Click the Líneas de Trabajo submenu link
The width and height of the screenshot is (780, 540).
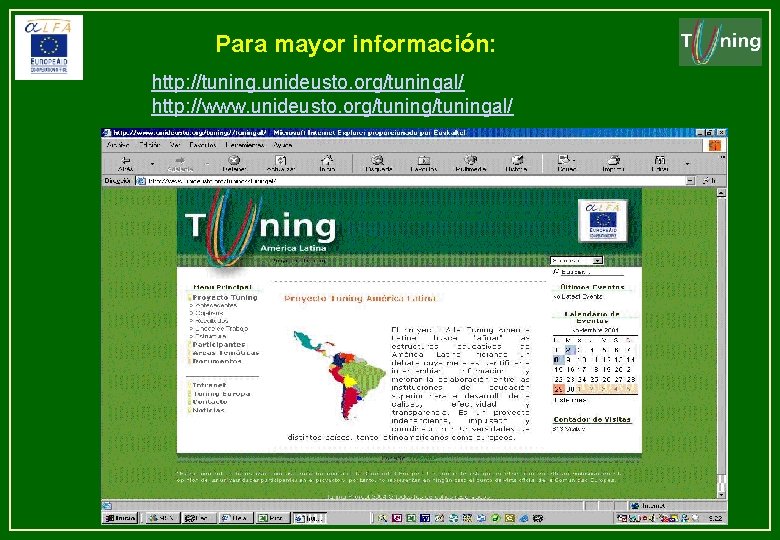221,329
